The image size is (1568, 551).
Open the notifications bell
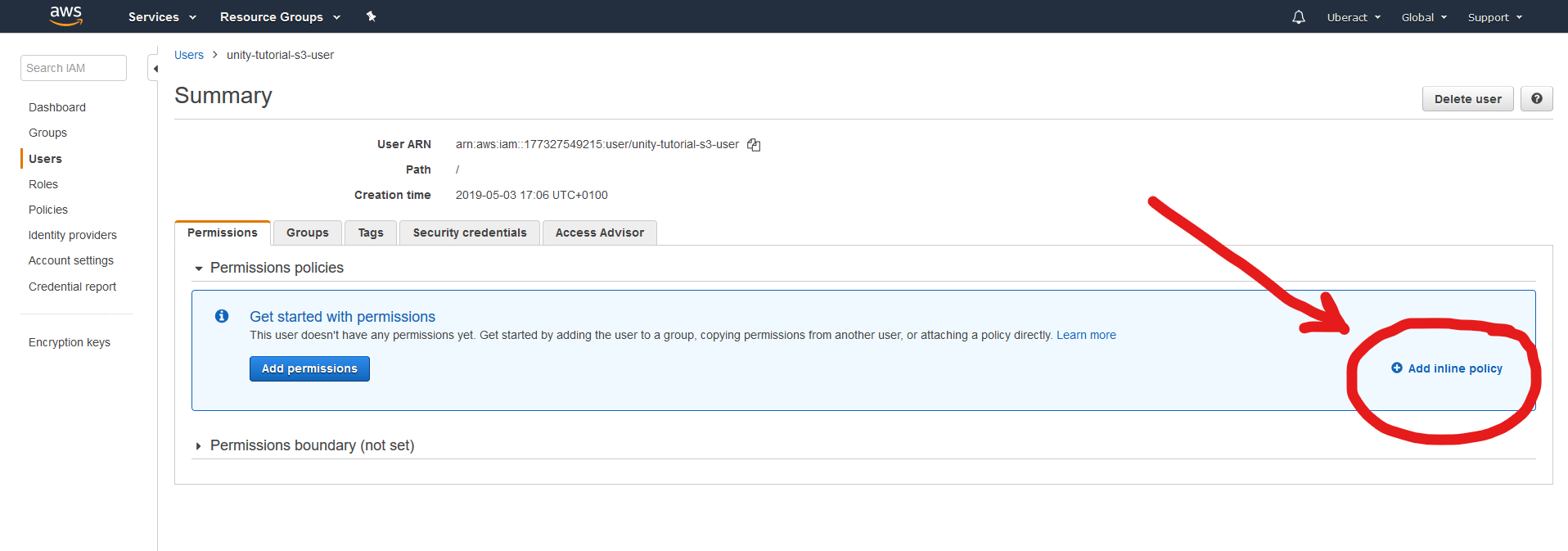pyautogui.click(x=1299, y=17)
